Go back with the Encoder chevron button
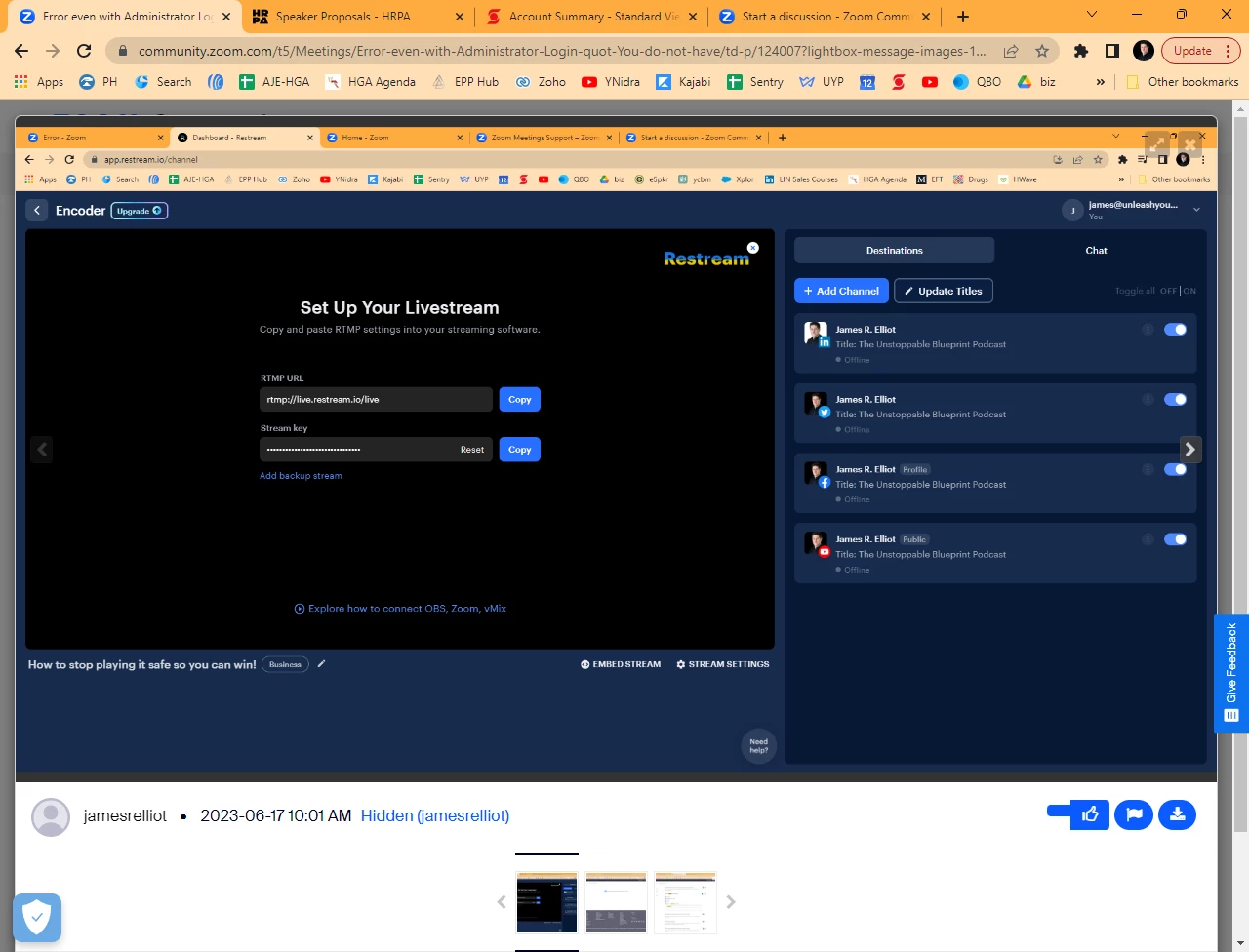Screen dimensions: 1249x952 pos(37,210)
